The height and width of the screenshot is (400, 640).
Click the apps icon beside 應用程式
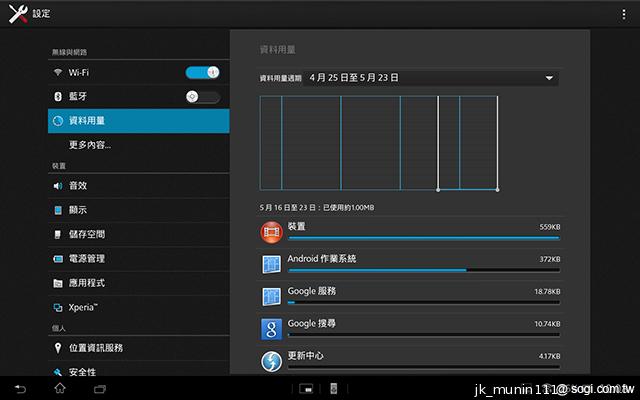tap(58, 283)
